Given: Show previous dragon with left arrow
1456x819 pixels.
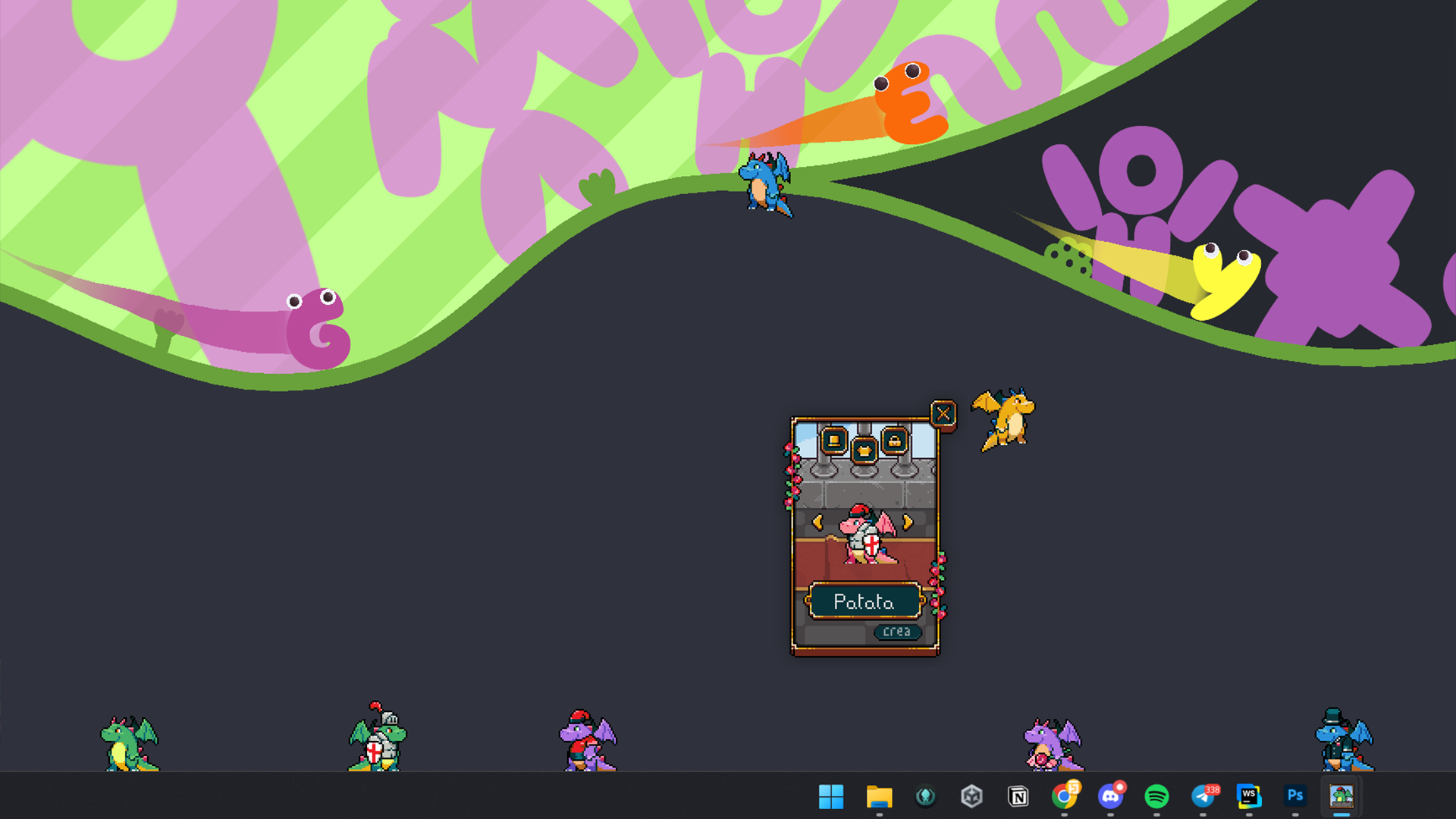Looking at the screenshot, I should click(x=817, y=522).
